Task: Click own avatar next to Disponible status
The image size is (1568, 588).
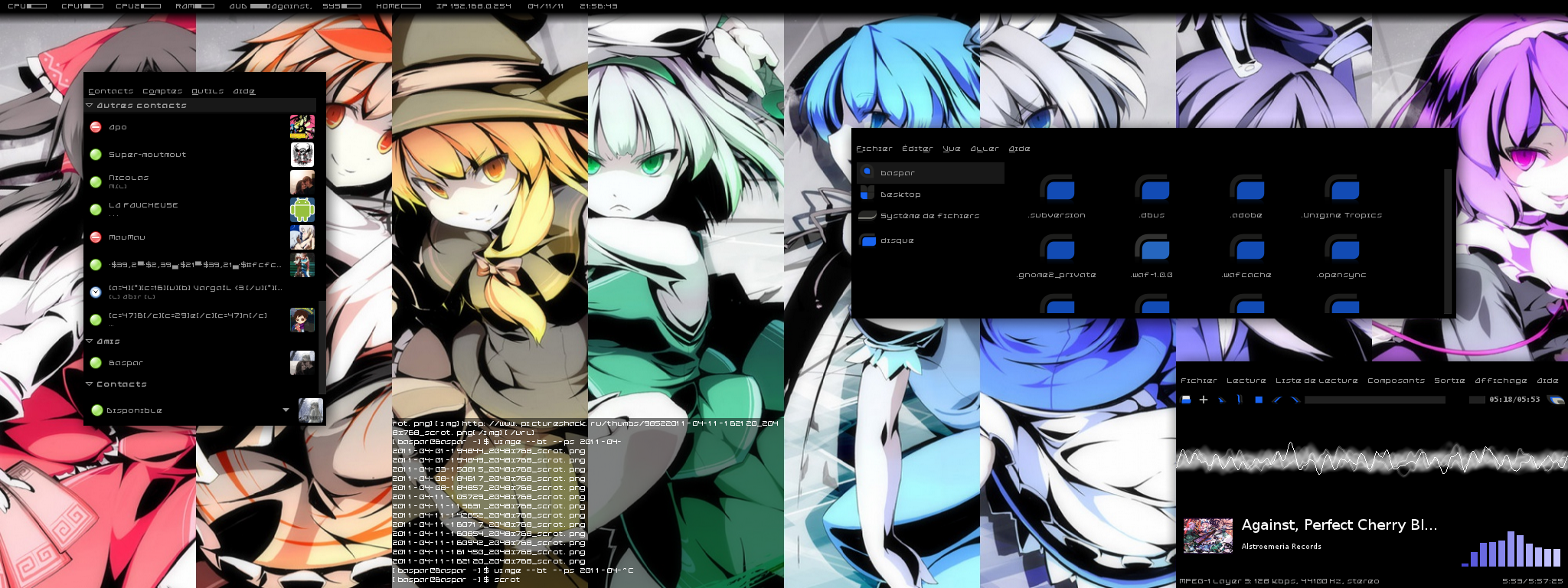Action: pyautogui.click(x=311, y=410)
